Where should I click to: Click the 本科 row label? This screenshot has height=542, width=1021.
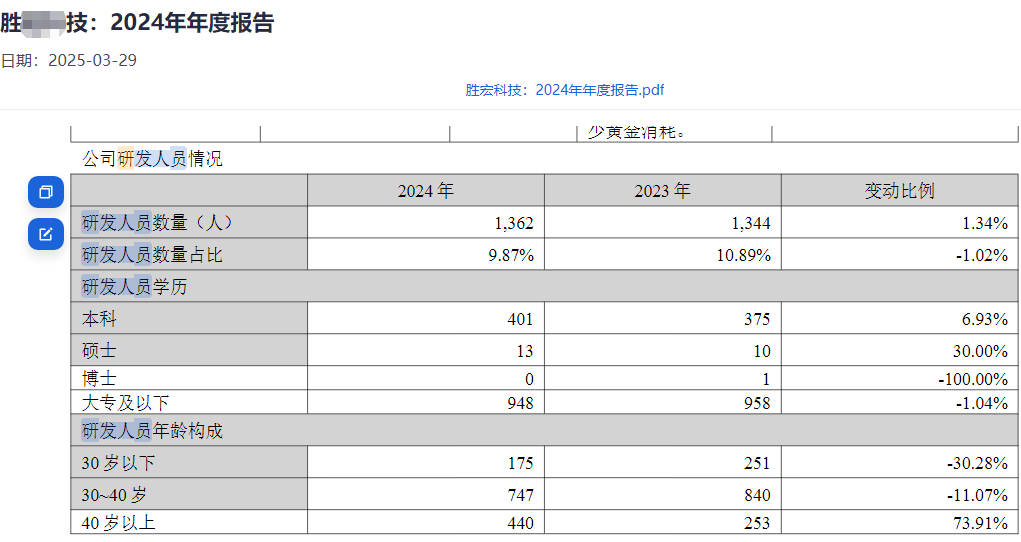coord(99,319)
